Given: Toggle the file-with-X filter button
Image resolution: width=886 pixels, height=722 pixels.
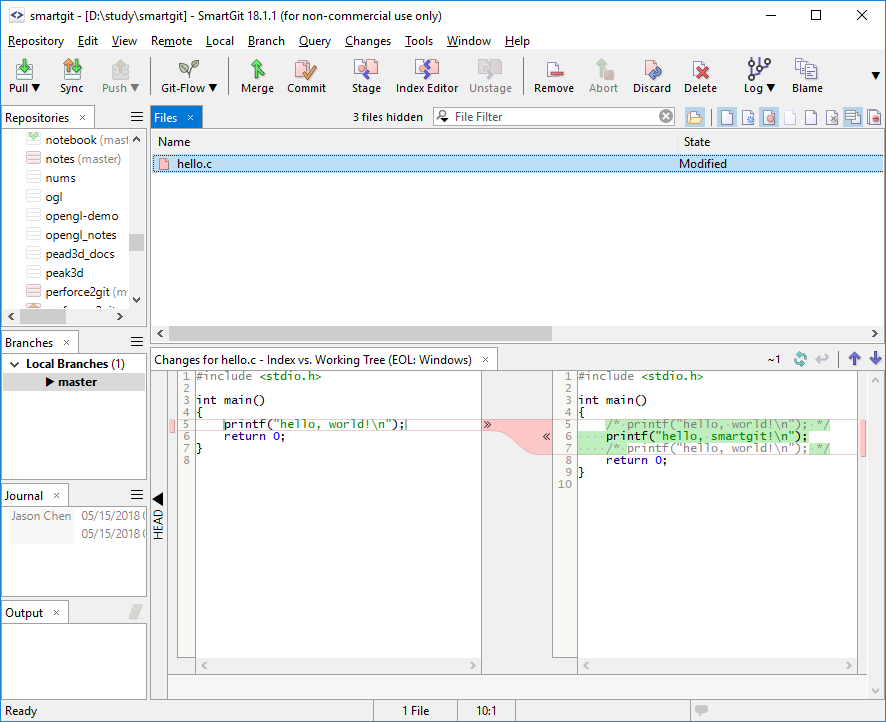Looking at the screenshot, I should pyautogui.click(x=832, y=117).
